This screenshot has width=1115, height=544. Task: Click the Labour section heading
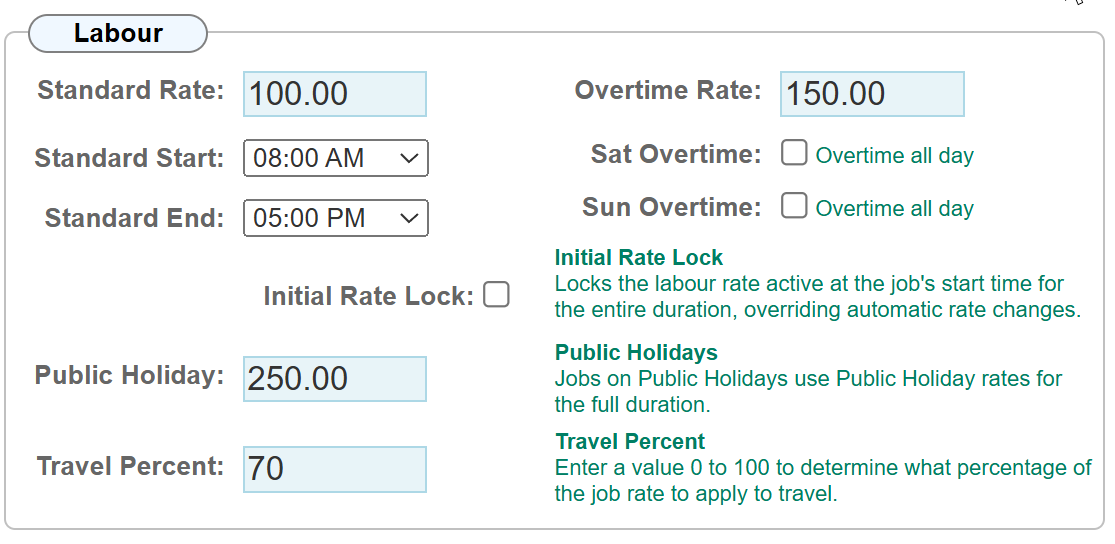tap(118, 34)
